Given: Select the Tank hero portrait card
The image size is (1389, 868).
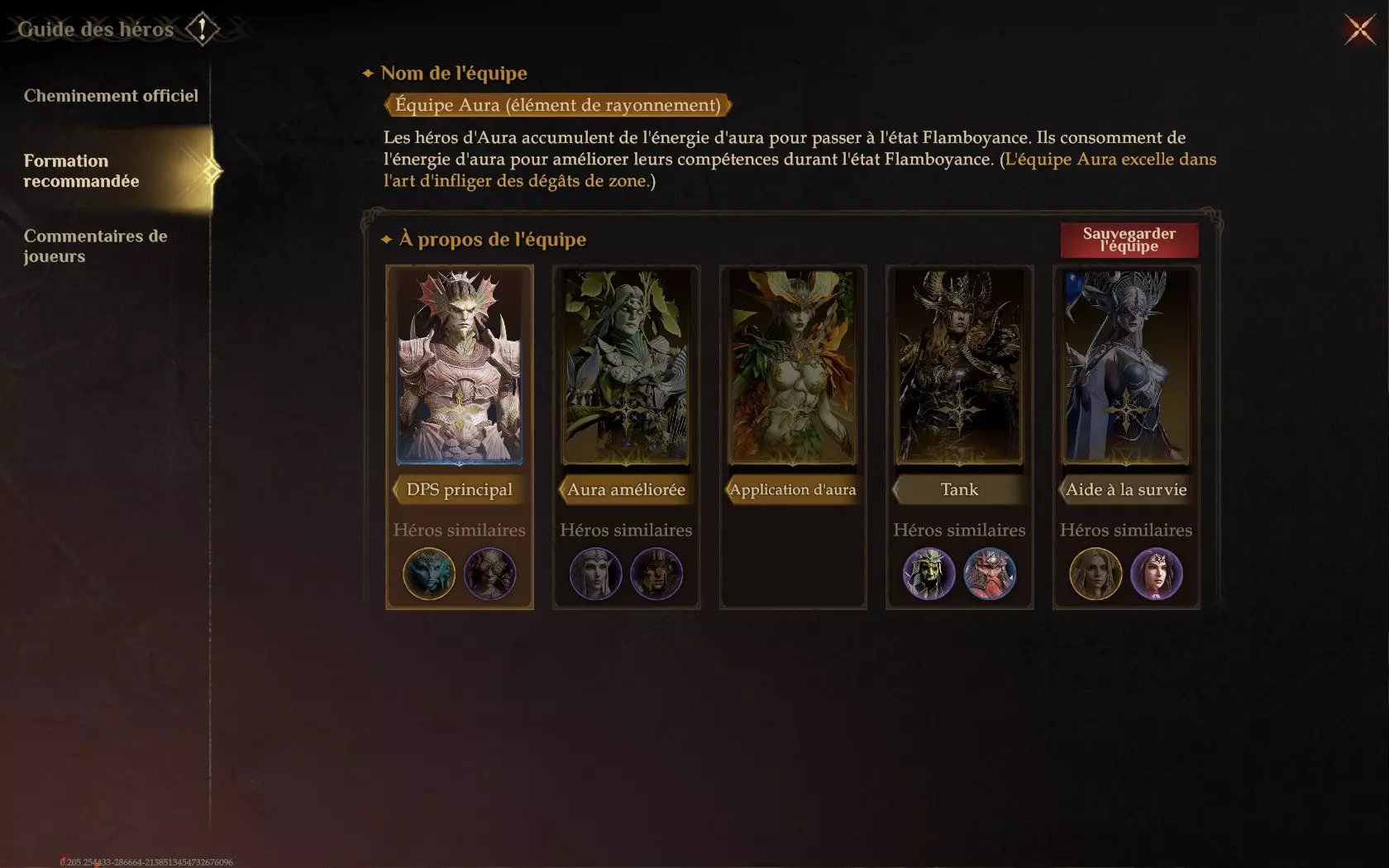Looking at the screenshot, I should (959, 367).
